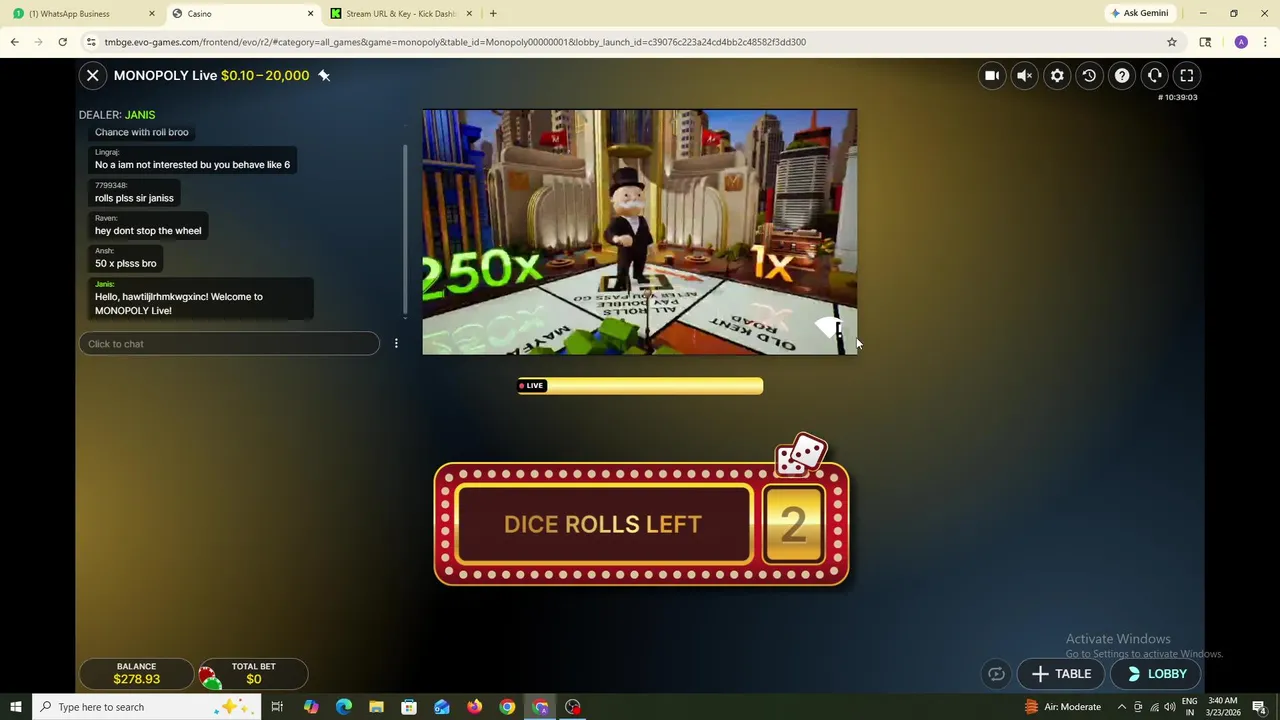This screenshot has width=1280, height=720.
Task: Click the DICE ROLLS LEFT banner
Action: click(x=603, y=525)
